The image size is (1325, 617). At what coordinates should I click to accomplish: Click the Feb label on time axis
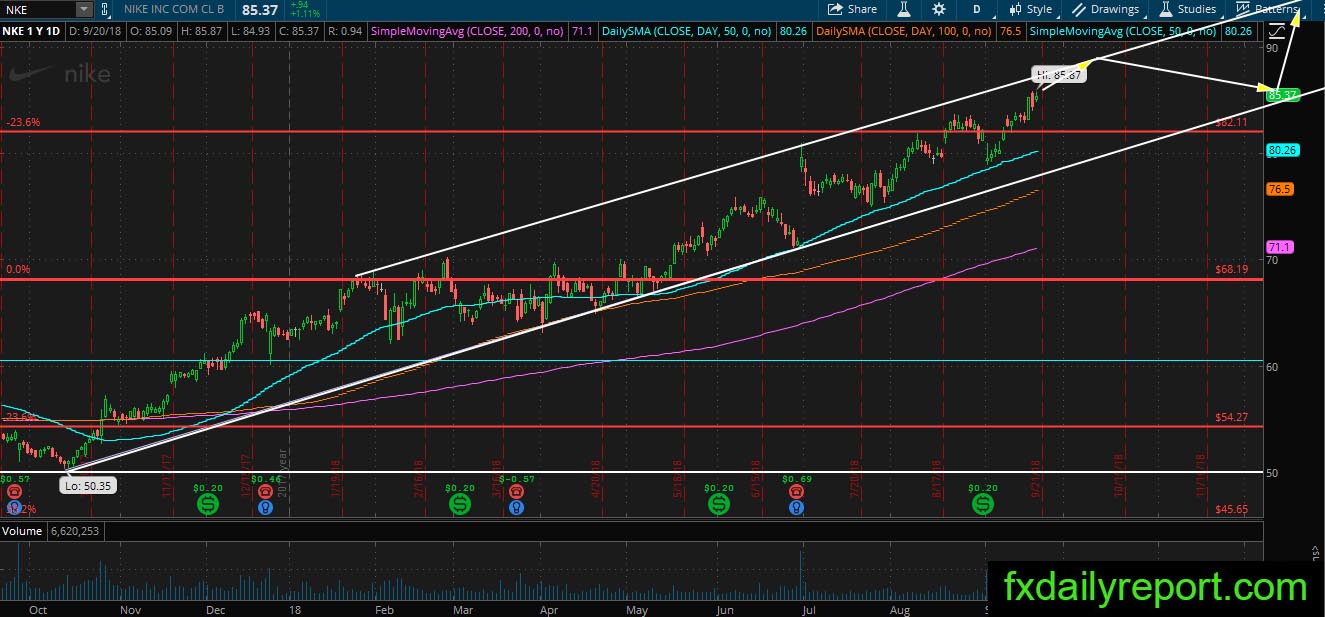click(x=384, y=609)
